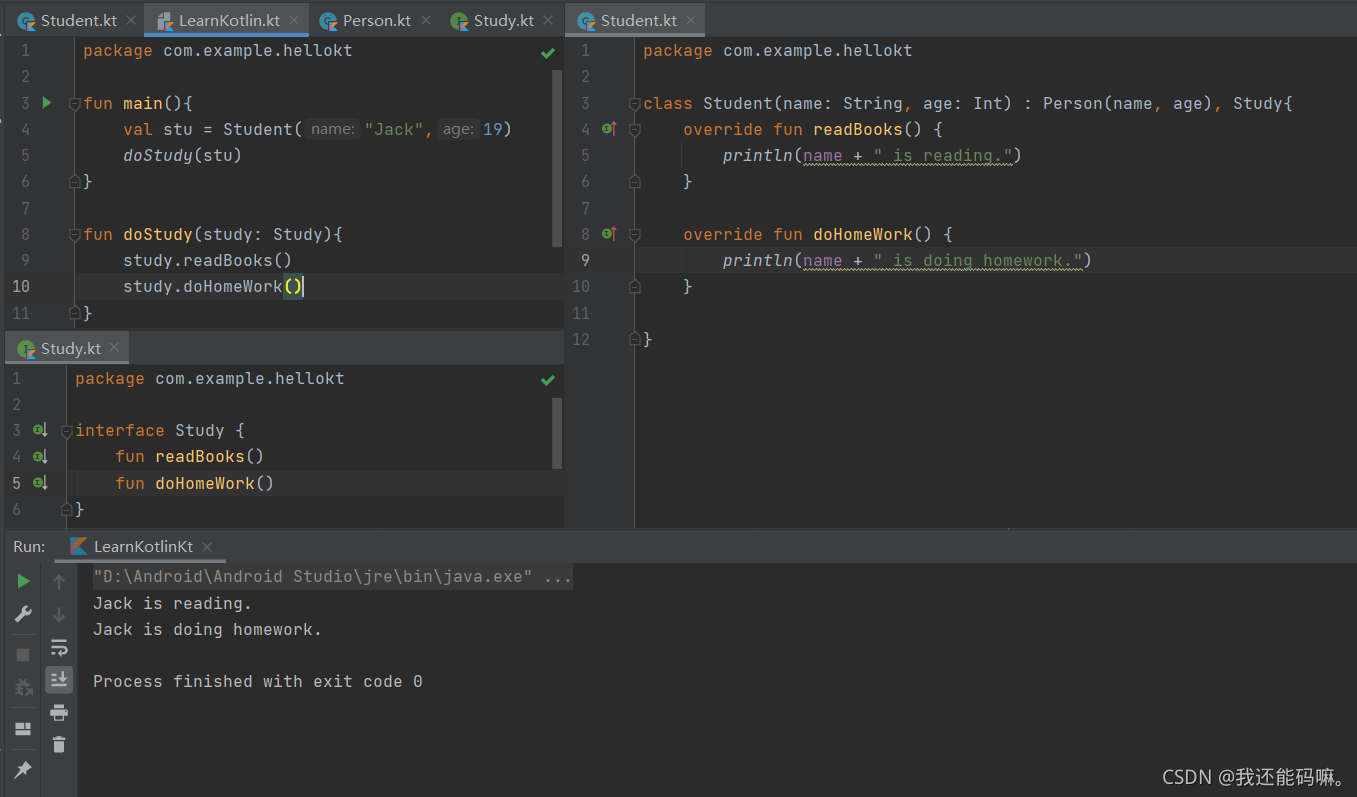Click 'interface Study' declaration text
The image size is (1357, 797).
tap(150, 430)
